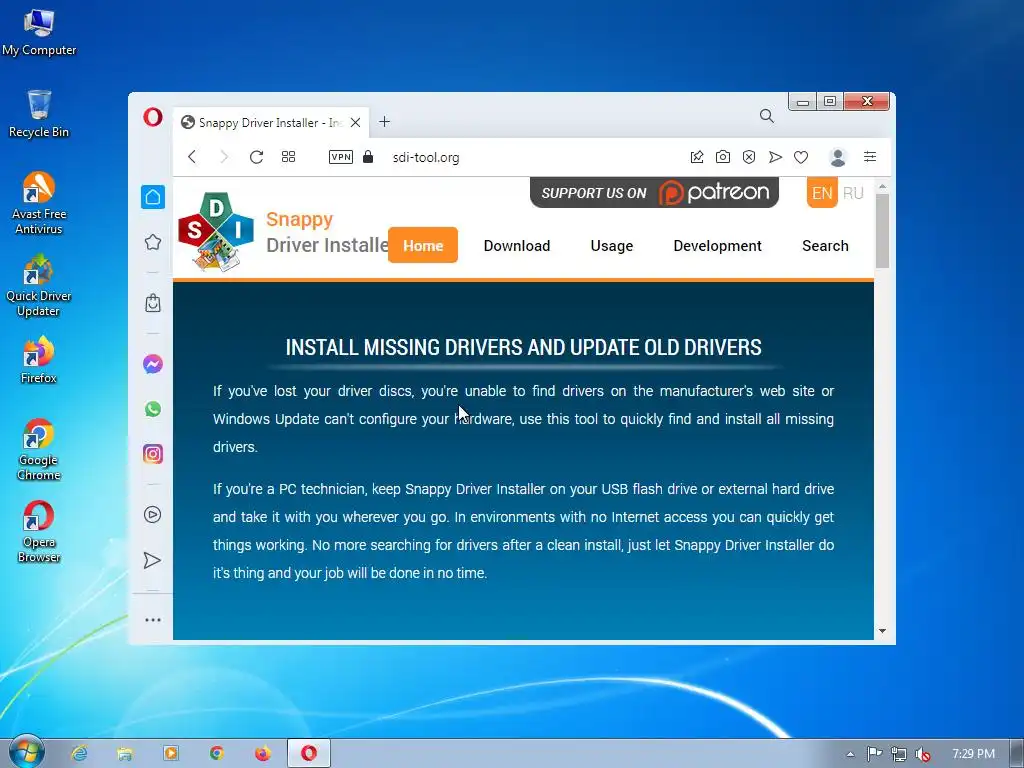Search tabs with the magnifier icon
This screenshot has width=1024, height=768.
(x=767, y=116)
